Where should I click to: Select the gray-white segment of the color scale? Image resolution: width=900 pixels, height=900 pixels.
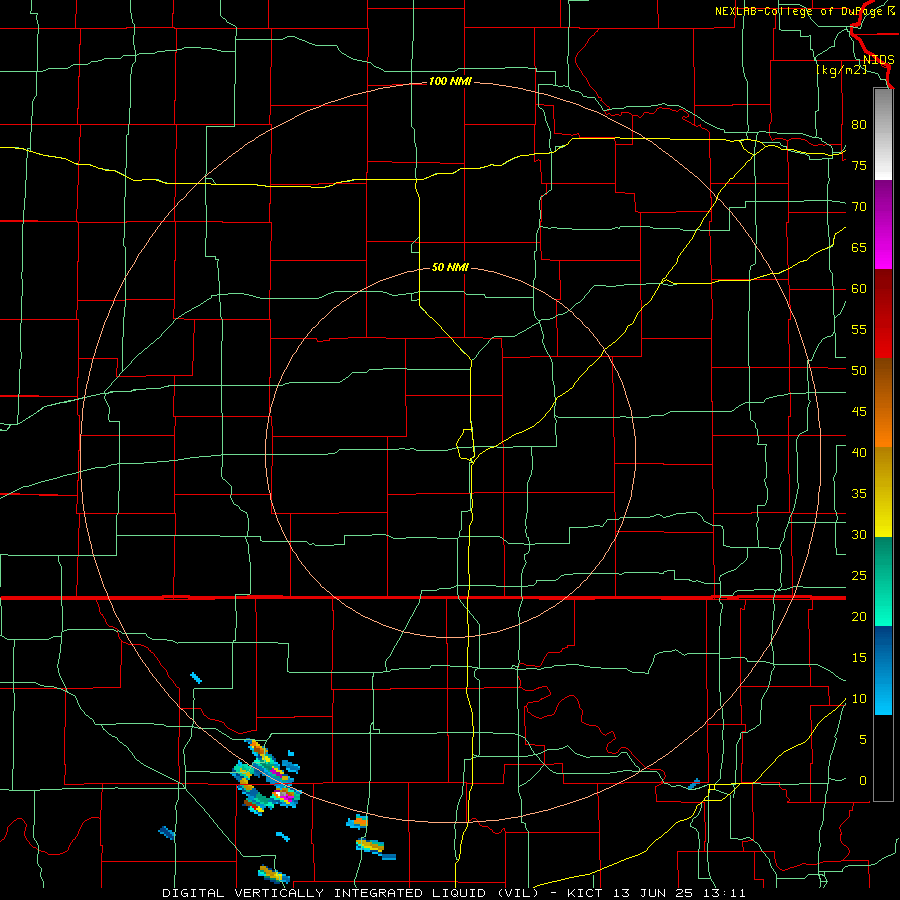click(x=883, y=134)
